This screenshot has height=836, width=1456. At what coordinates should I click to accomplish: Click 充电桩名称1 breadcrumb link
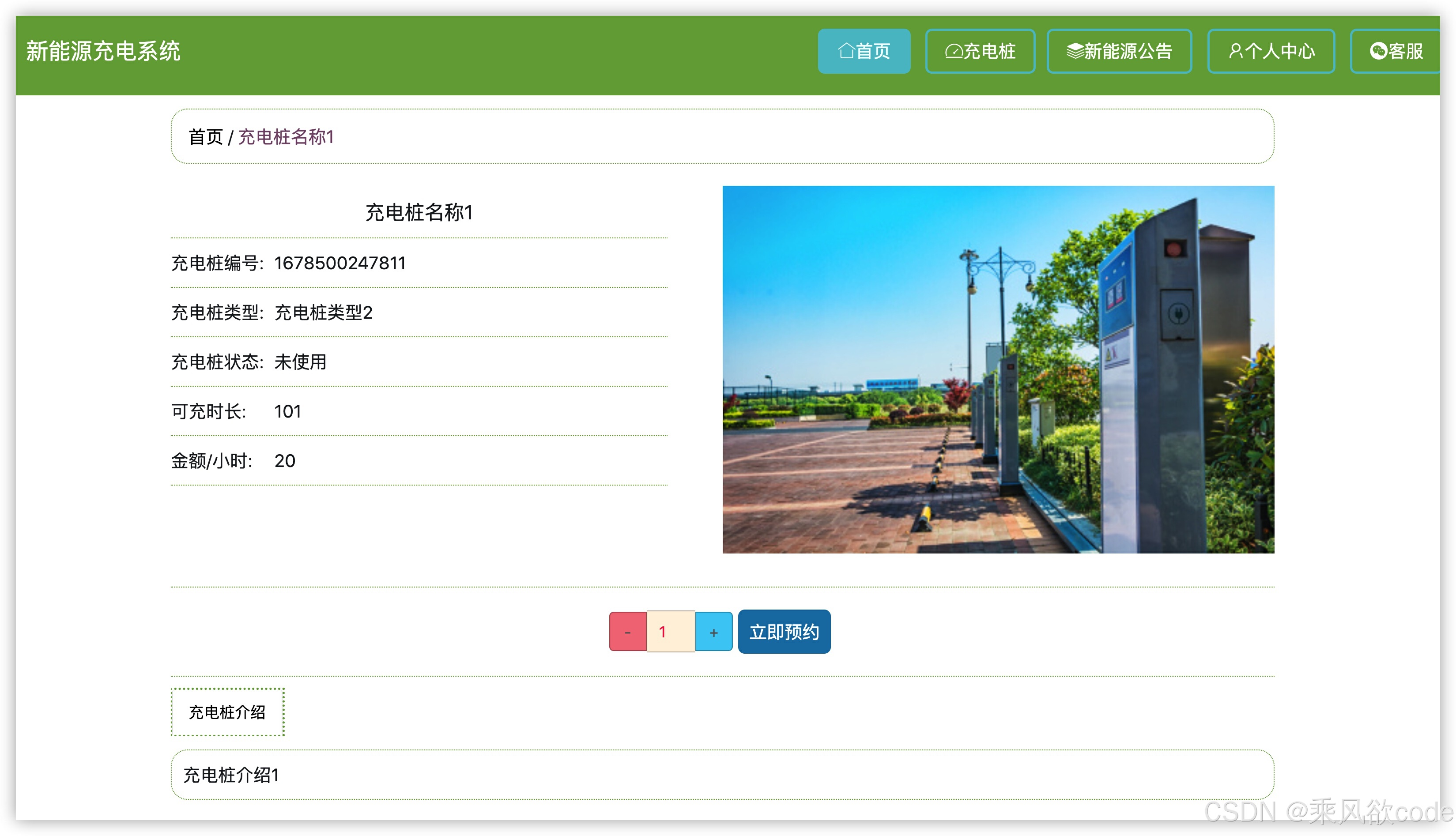286,137
